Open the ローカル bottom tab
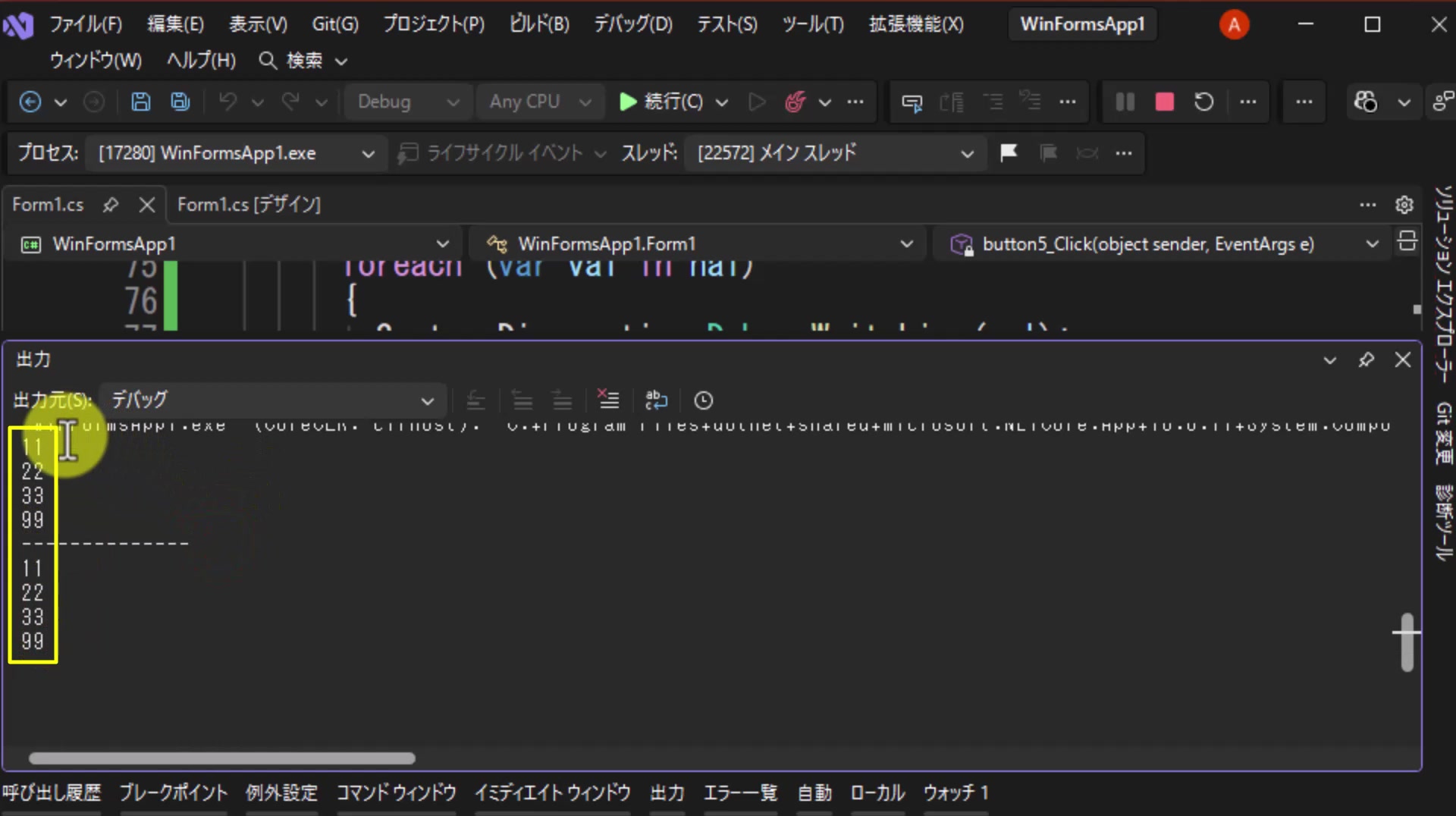 pos(877,793)
